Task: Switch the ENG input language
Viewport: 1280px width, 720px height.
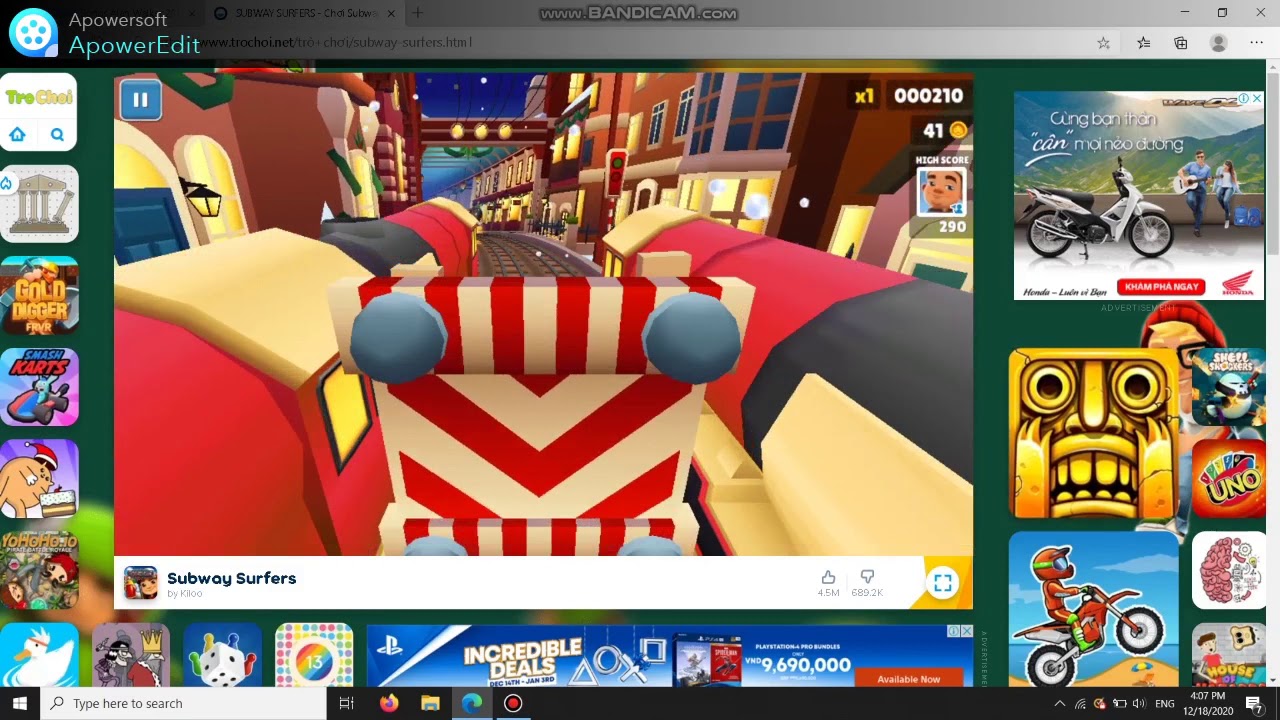Action: point(1165,704)
